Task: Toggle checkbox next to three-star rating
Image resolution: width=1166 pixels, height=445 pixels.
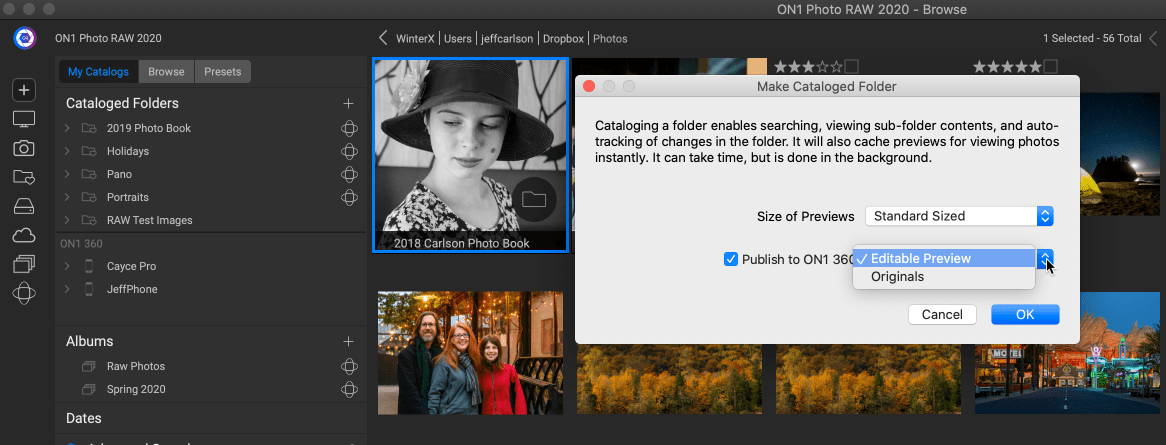Action: [x=851, y=67]
